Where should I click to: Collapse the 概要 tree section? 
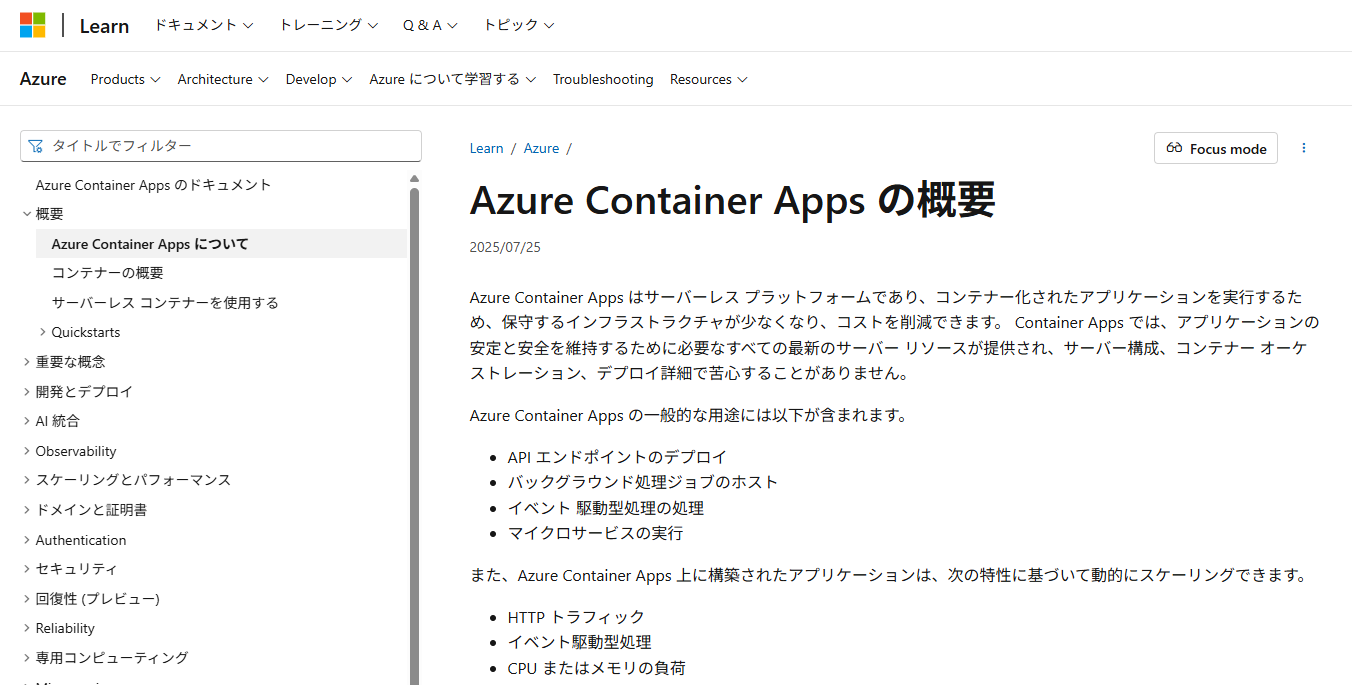[49, 214]
